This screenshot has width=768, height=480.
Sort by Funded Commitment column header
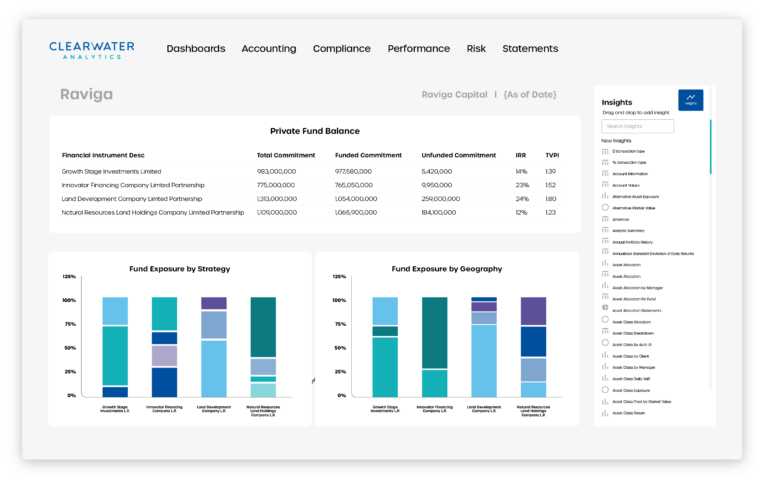(x=368, y=155)
